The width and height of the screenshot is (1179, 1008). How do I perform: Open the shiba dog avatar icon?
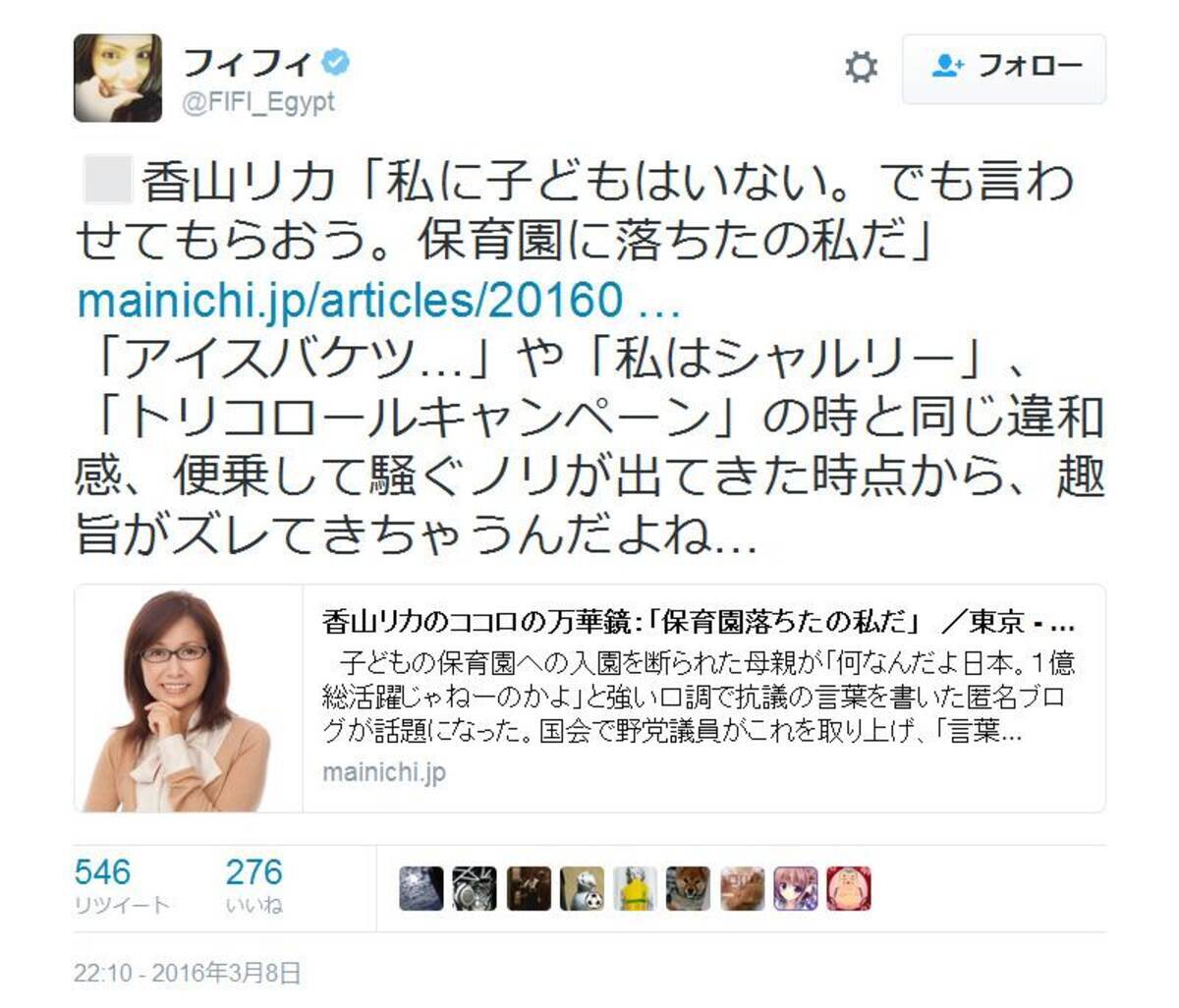click(x=688, y=889)
